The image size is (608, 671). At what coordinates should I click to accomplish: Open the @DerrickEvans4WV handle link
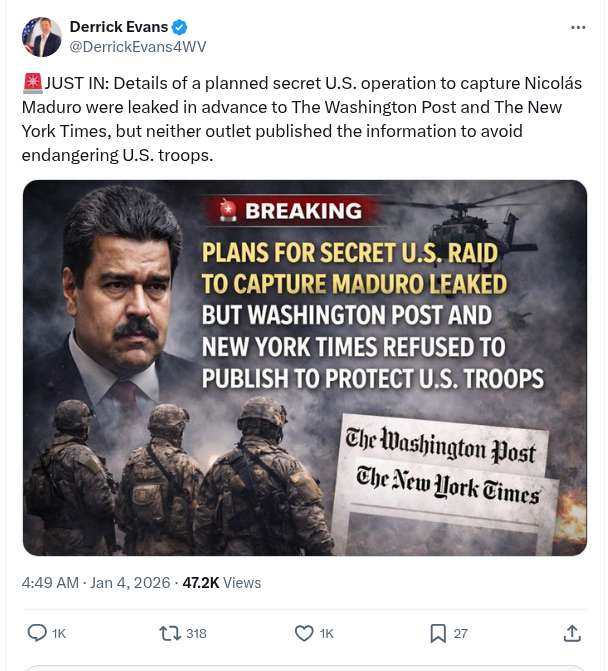click(x=138, y=46)
